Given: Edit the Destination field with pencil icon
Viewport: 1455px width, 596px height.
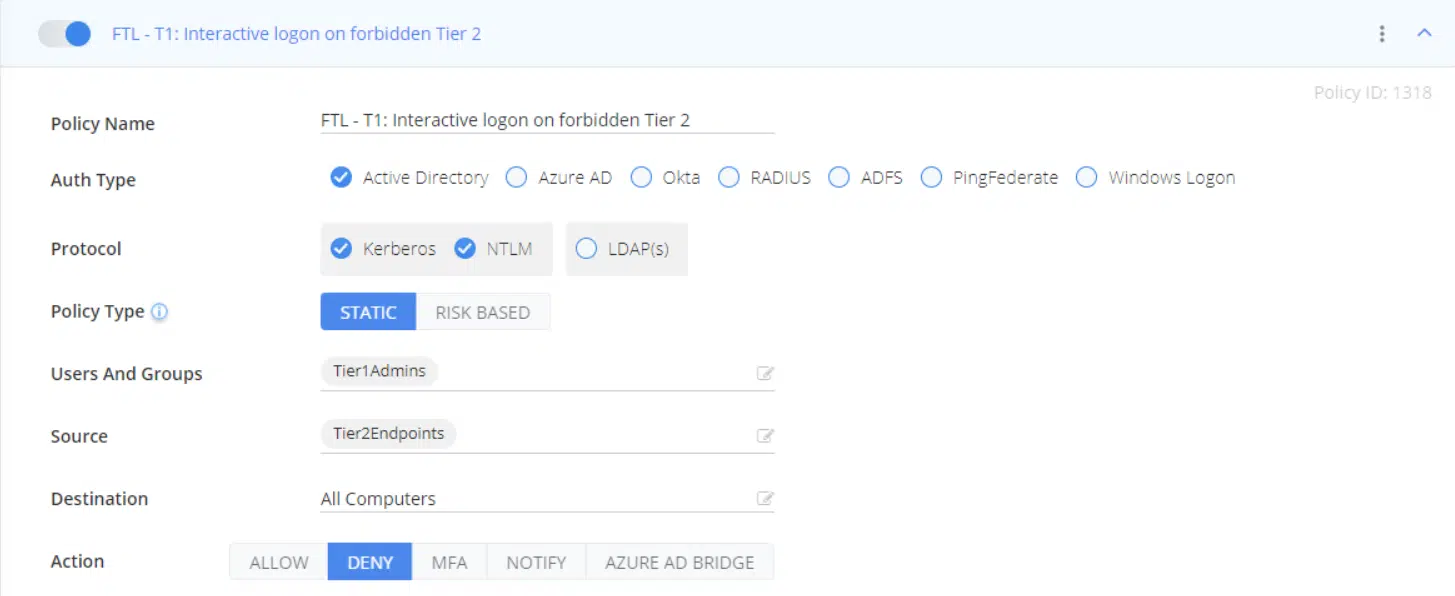Looking at the screenshot, I should pyautogui.click(x=765, y=499).
